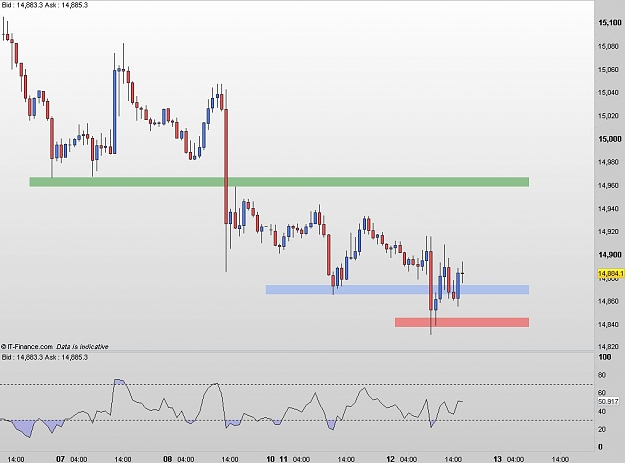Viewport: 625px width, 463px height.
Task: Click the 15,000 price axis label
Action: (x=610, y=139)
